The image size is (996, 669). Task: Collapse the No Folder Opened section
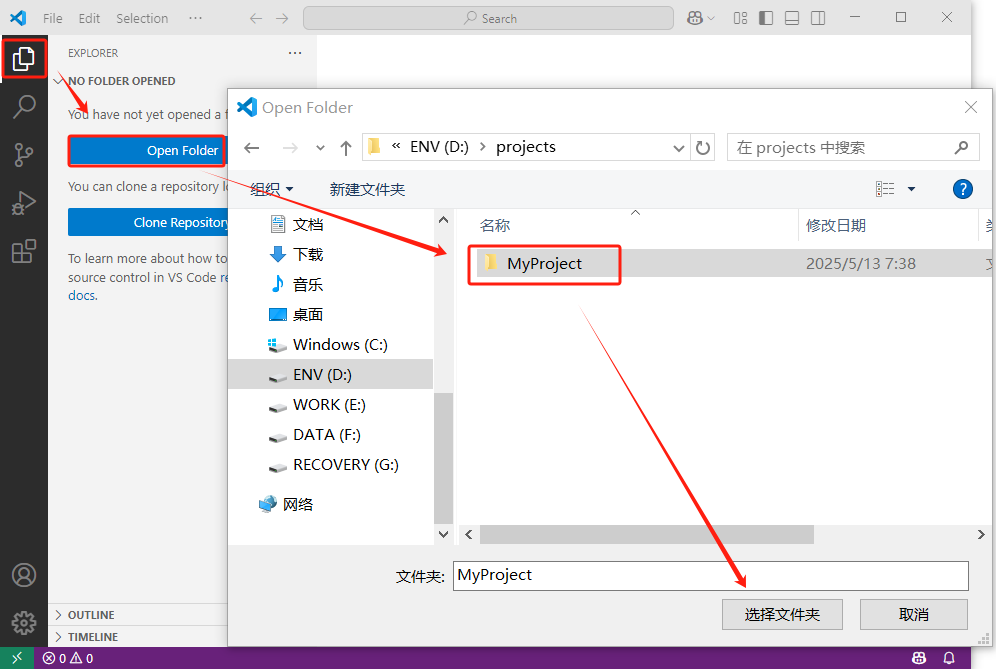click(121, 81)
